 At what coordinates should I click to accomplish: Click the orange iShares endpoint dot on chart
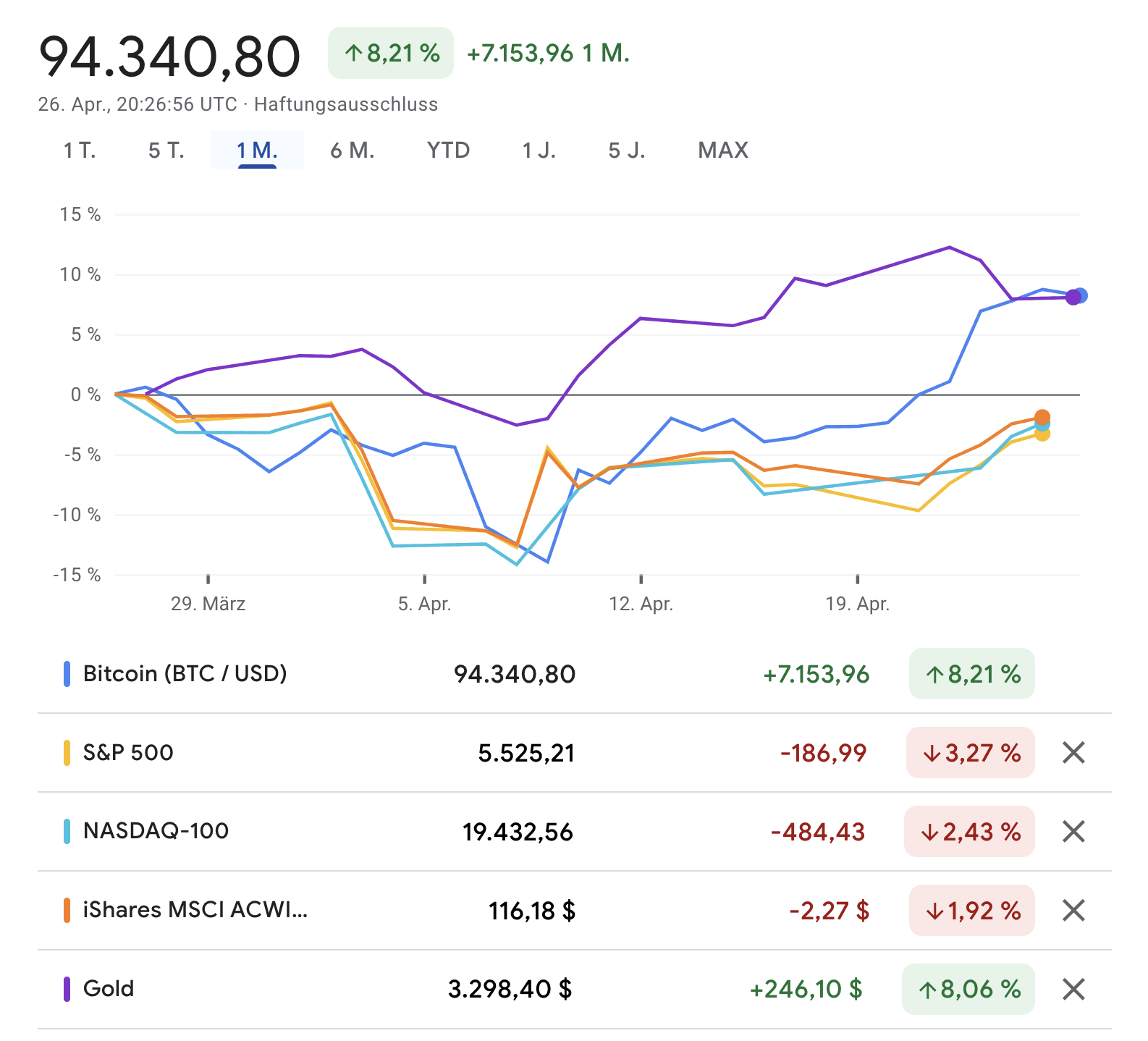[1042, 417]
